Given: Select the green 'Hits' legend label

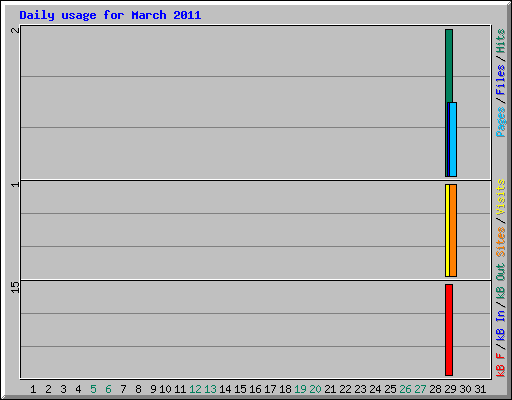Looking at the screenshot, I should click(x=500, y=41).
